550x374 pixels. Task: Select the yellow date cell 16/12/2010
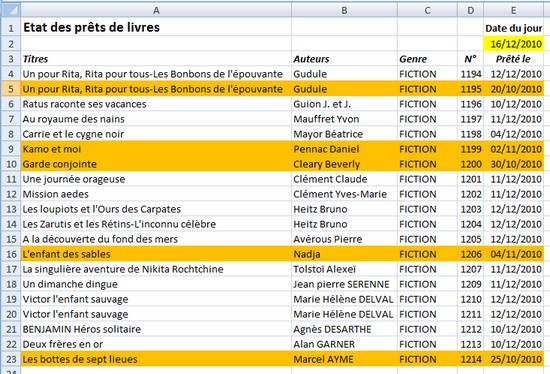coord(514,44)
